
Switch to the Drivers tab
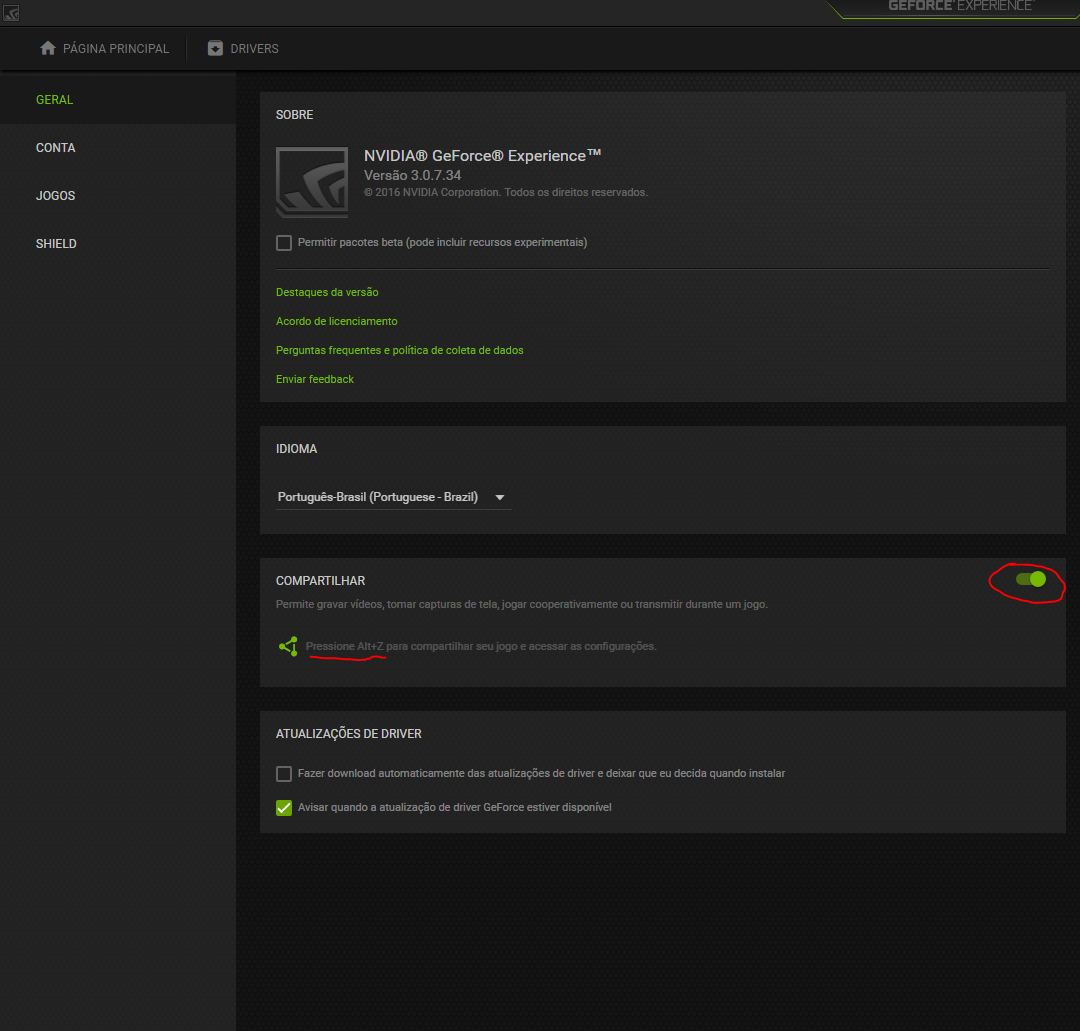coord(243,48)
